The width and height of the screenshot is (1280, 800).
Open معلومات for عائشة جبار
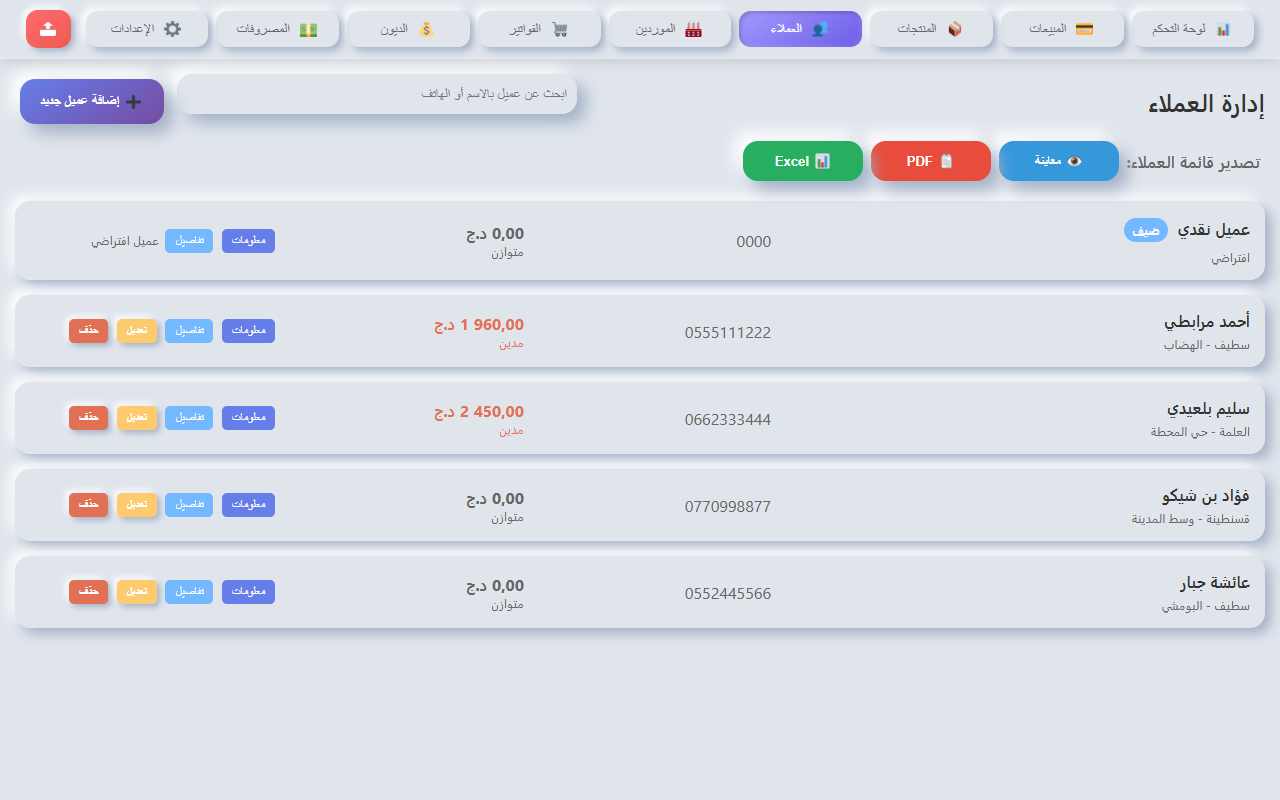[x=248, y=592]
